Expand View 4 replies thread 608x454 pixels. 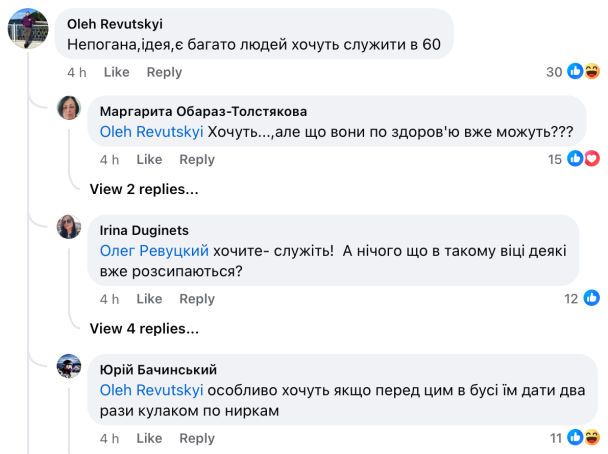pos(144,327)
